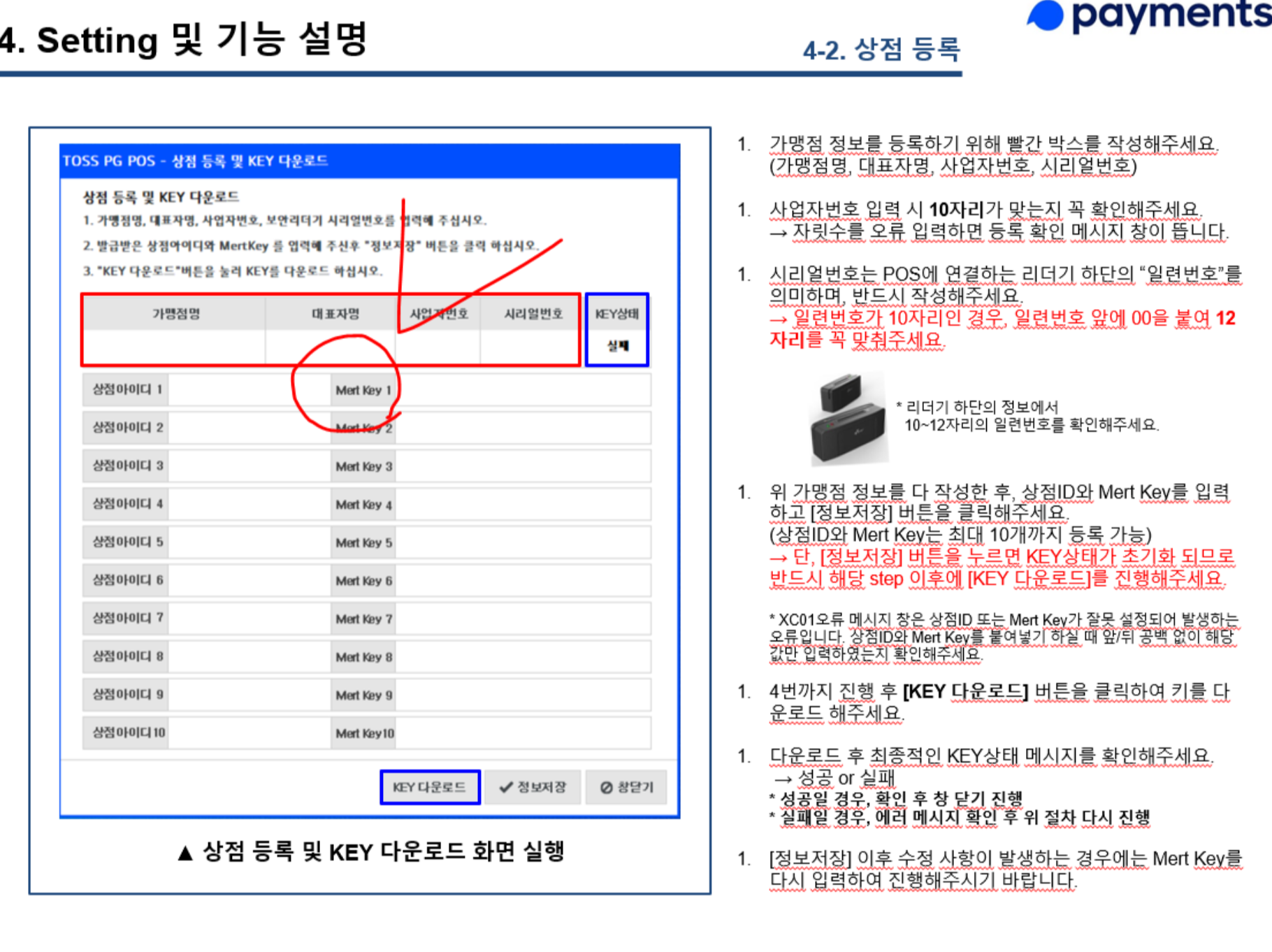Click the 상점아이디 6 input field
Viewport: 1272px width, 952px height.
coord(250,580)
